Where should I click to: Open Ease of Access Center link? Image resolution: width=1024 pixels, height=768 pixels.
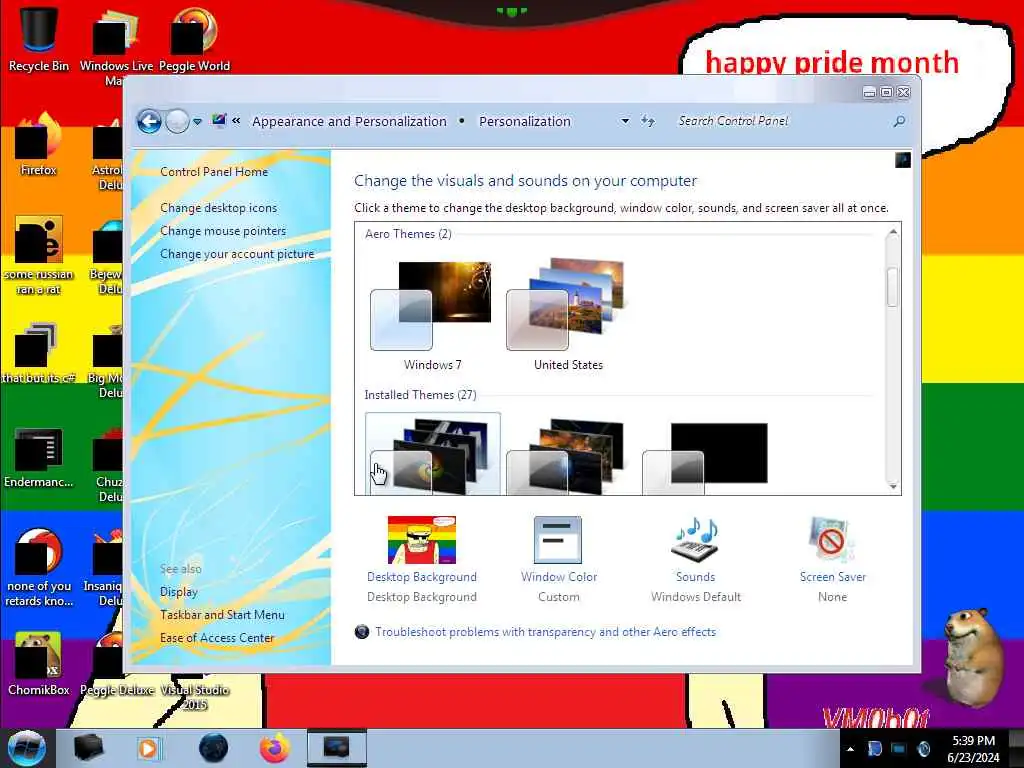pyautogui.click(x=217, y=637)
